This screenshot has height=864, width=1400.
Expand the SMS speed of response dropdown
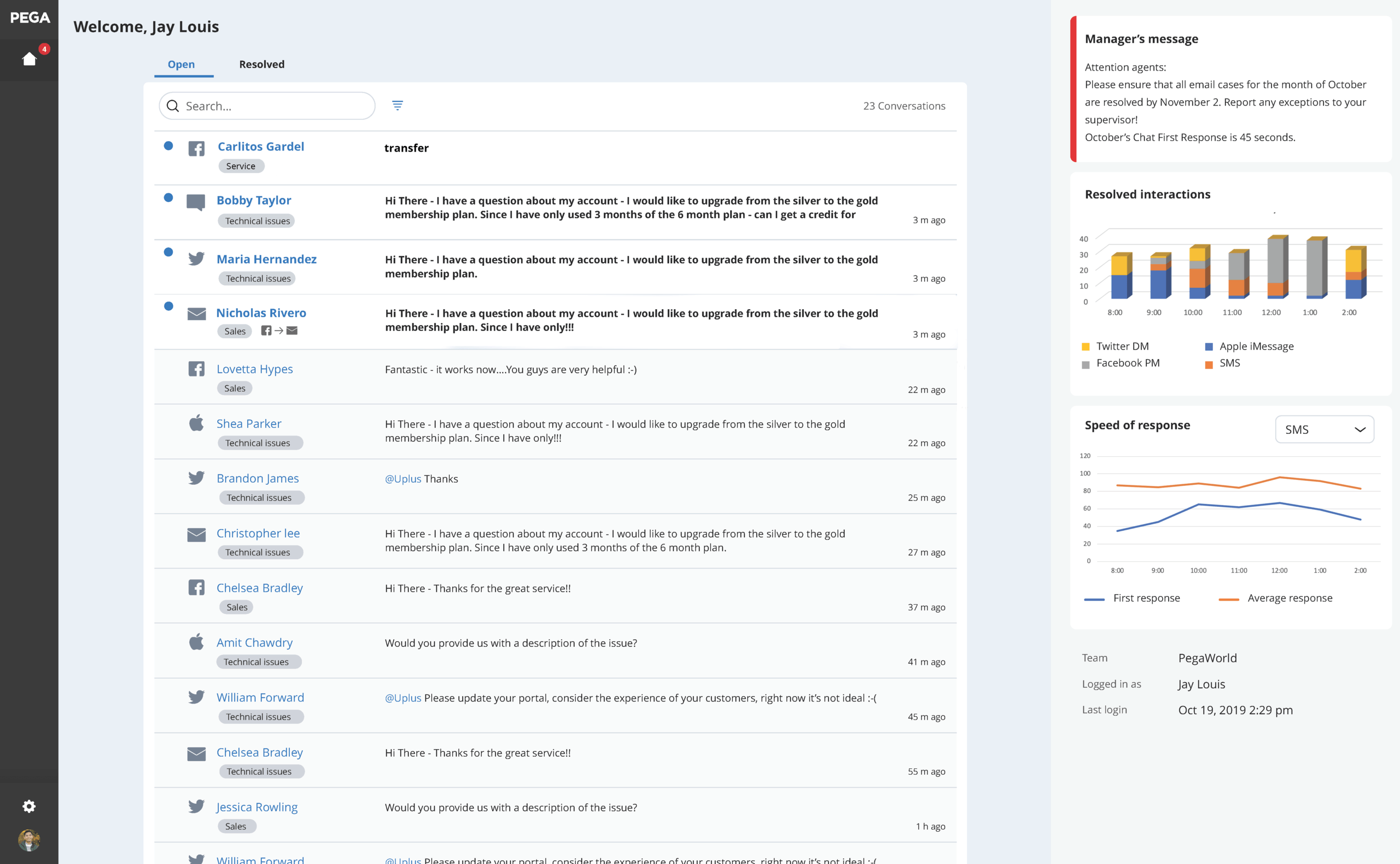tap(1324, 429)
